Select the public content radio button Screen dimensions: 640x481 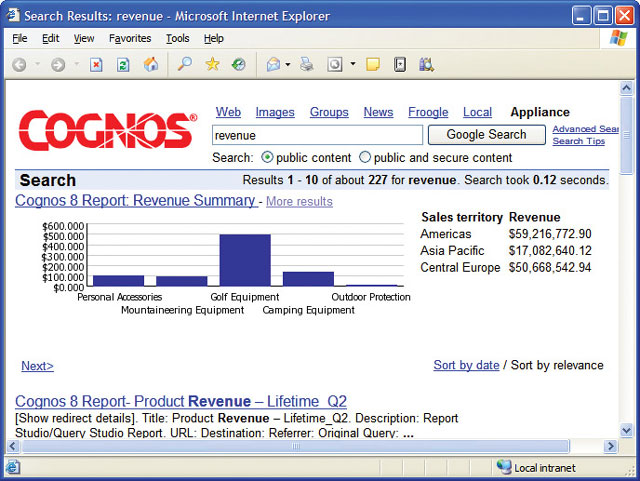(267, 157)
